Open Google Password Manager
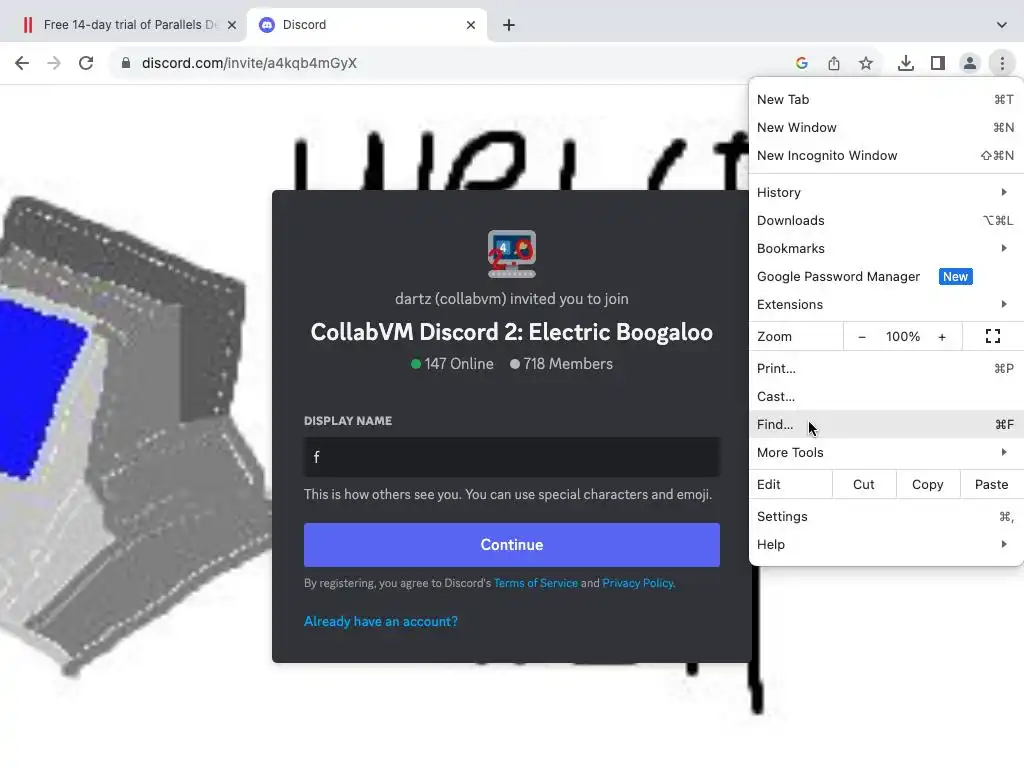The image size is (1024, 768). coord(886,276)
